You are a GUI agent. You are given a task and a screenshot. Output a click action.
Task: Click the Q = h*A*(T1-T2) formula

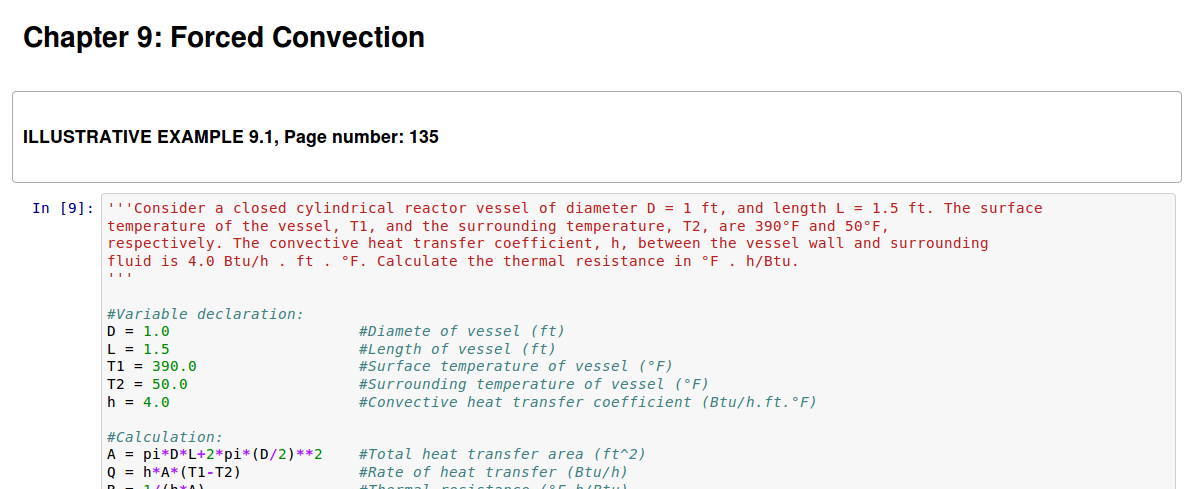point(174,472)
